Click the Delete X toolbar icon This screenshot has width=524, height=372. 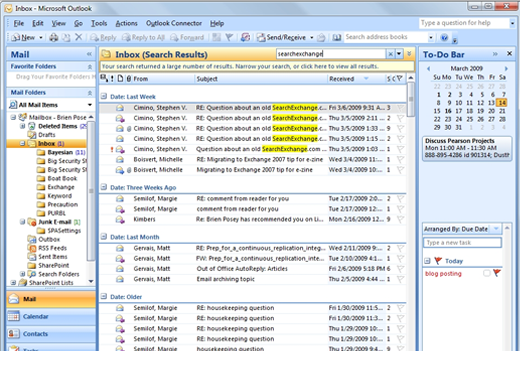79,37
